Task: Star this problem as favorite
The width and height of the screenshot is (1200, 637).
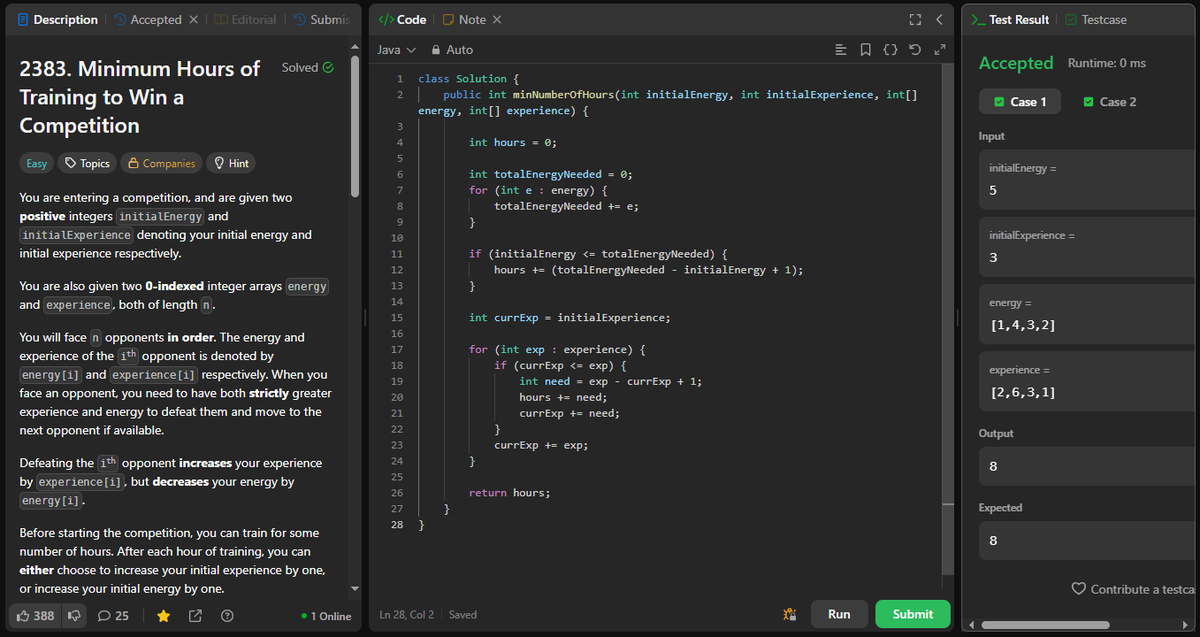Action: 163,615
